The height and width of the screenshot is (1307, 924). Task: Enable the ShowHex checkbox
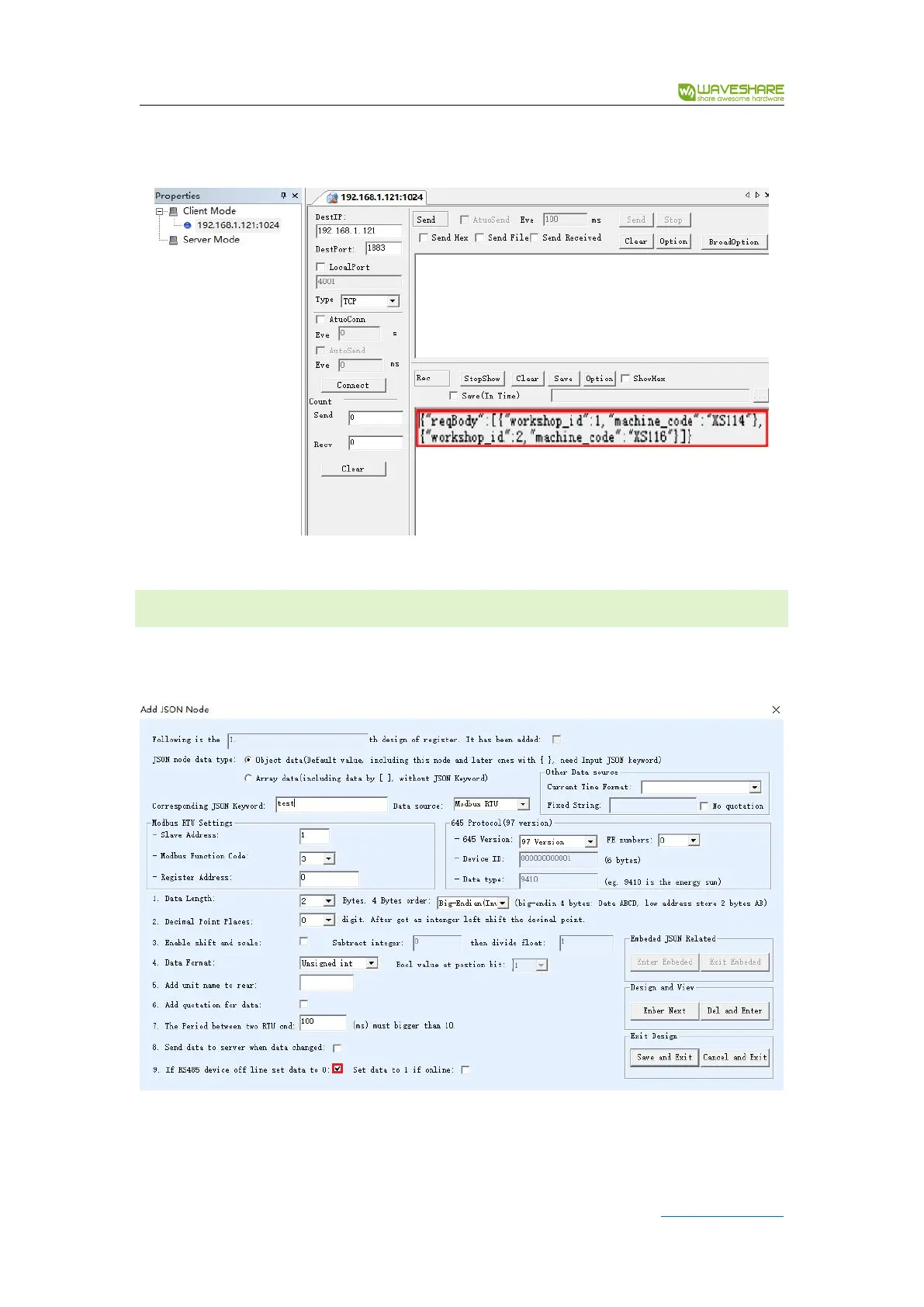[625, 379]
